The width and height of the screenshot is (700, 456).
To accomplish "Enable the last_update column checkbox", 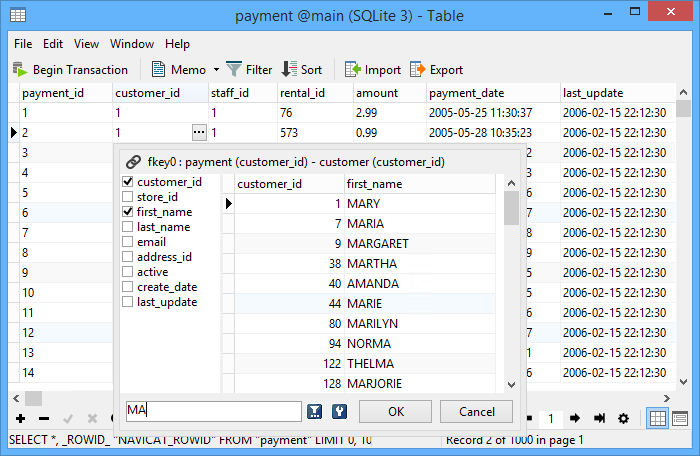I will click(128, 301).
